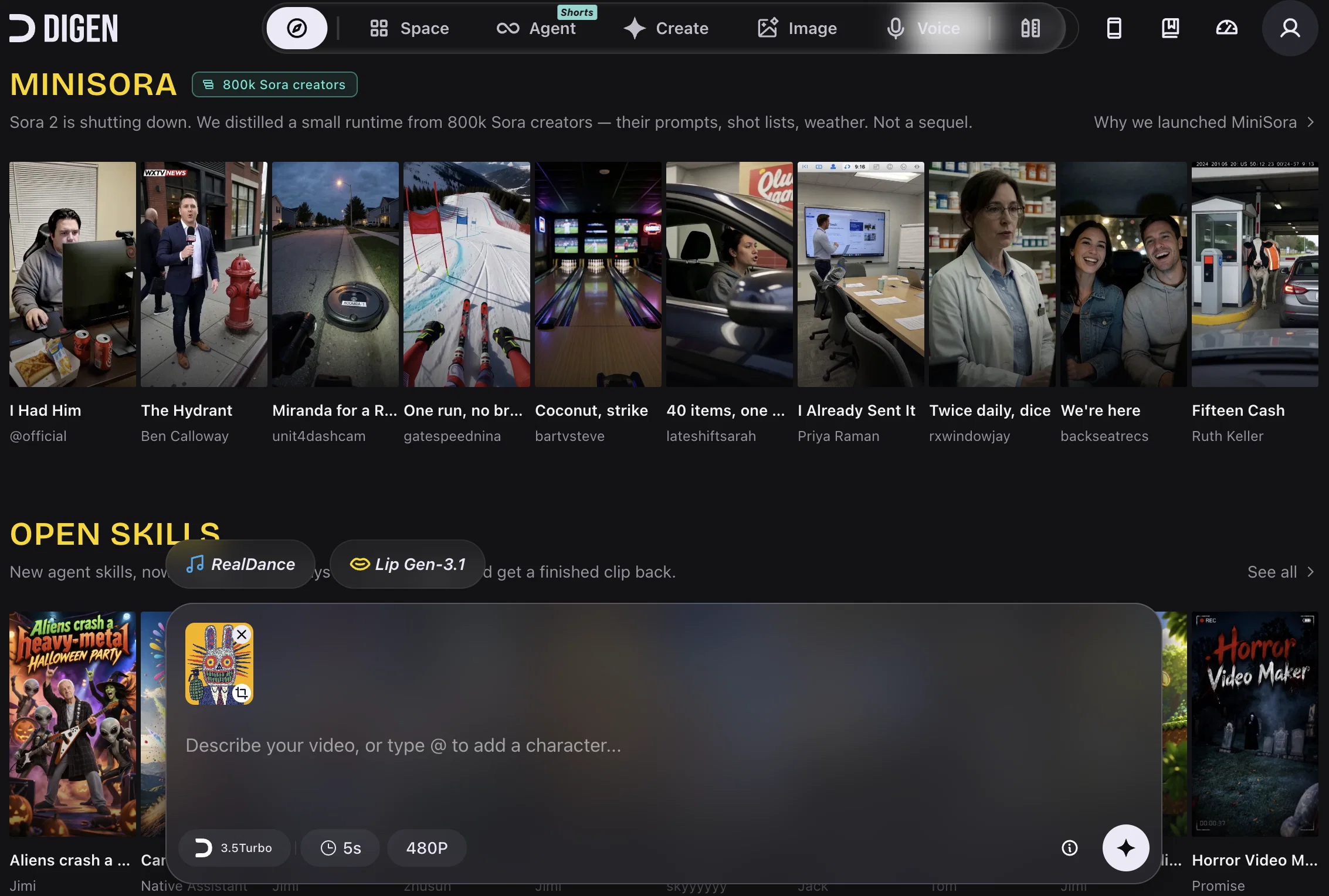Click creator name Priya Raman
The image size is (1329, 896).
tap(839, 436)
